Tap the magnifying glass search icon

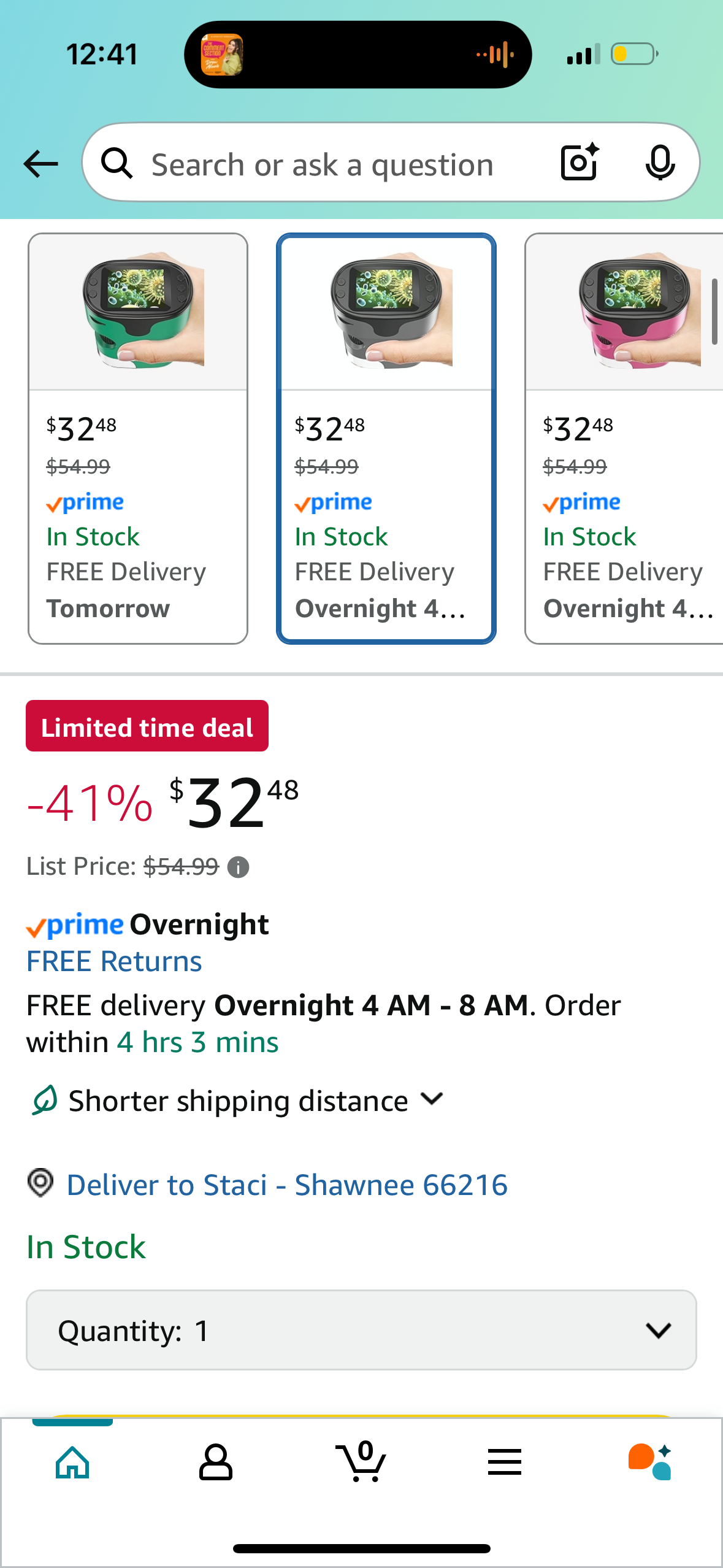(117, 163)
